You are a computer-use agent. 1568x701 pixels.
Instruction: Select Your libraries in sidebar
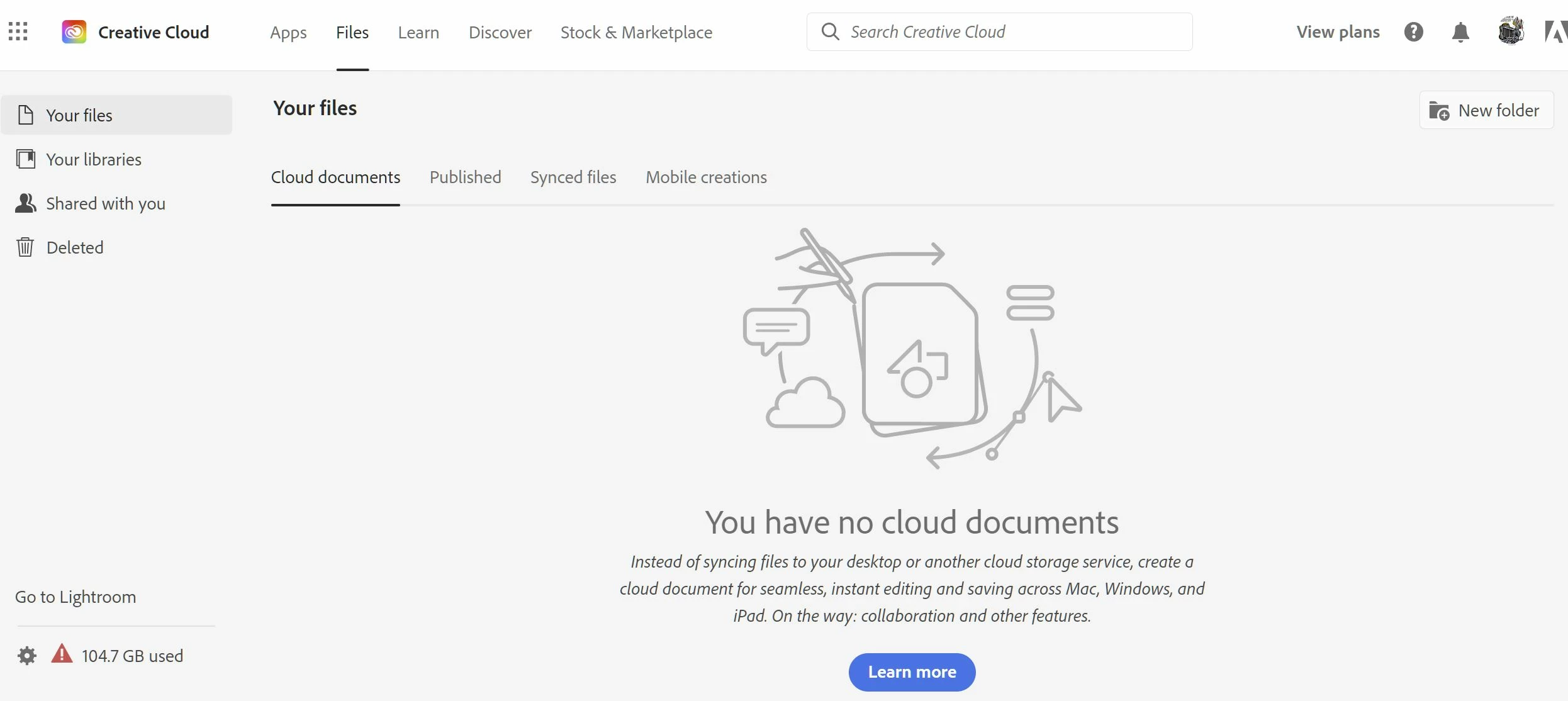point(93,159)
